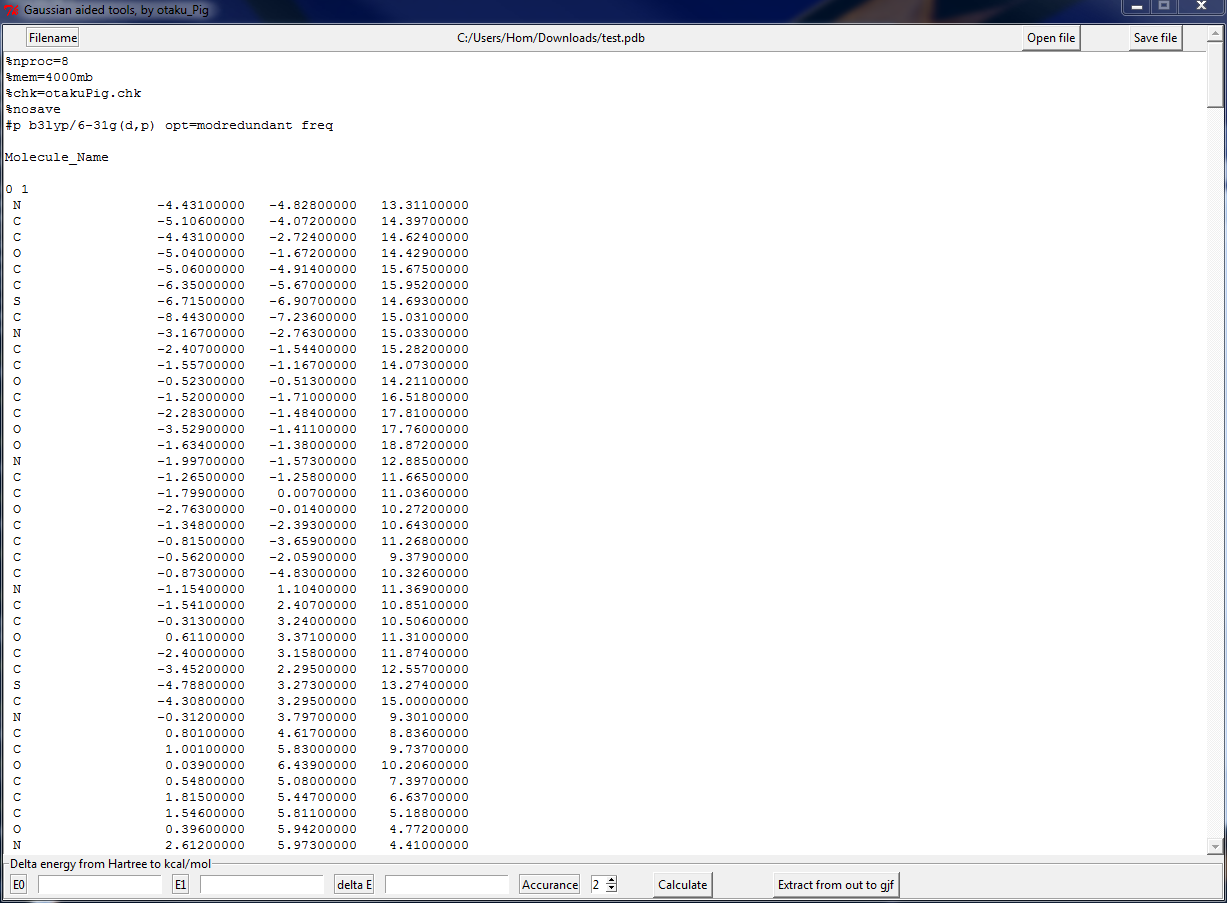The image size is (1227, 903).
Task: Click the coordinate value -6.71500000
Action: (x=200, y=301)
